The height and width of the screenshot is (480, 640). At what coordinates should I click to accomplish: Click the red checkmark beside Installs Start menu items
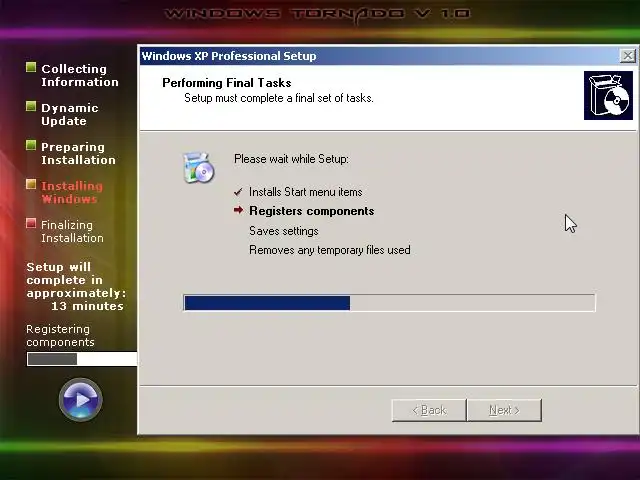coord(238,192)
